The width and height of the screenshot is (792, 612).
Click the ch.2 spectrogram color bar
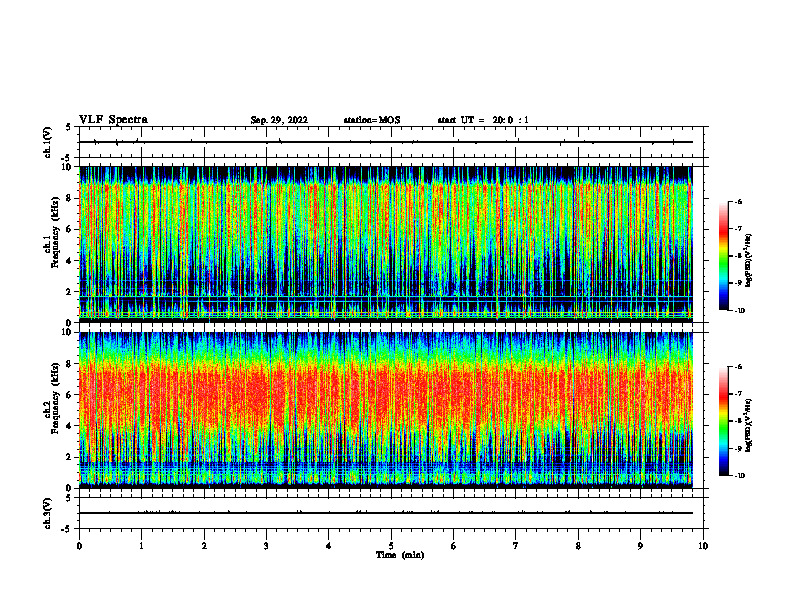tap(724, 421)
